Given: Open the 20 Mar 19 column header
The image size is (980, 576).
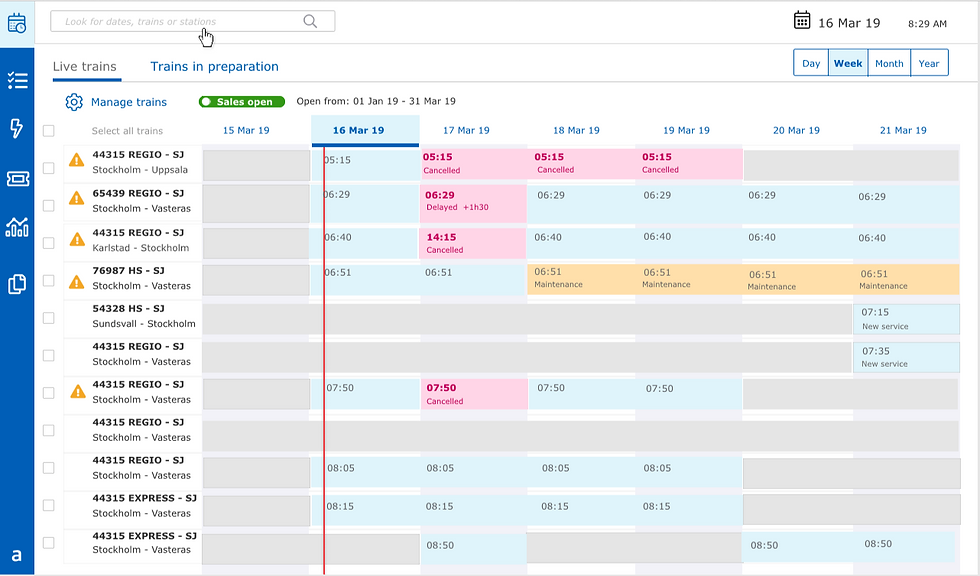Looking at the screenshot, I should pos(796,131).
